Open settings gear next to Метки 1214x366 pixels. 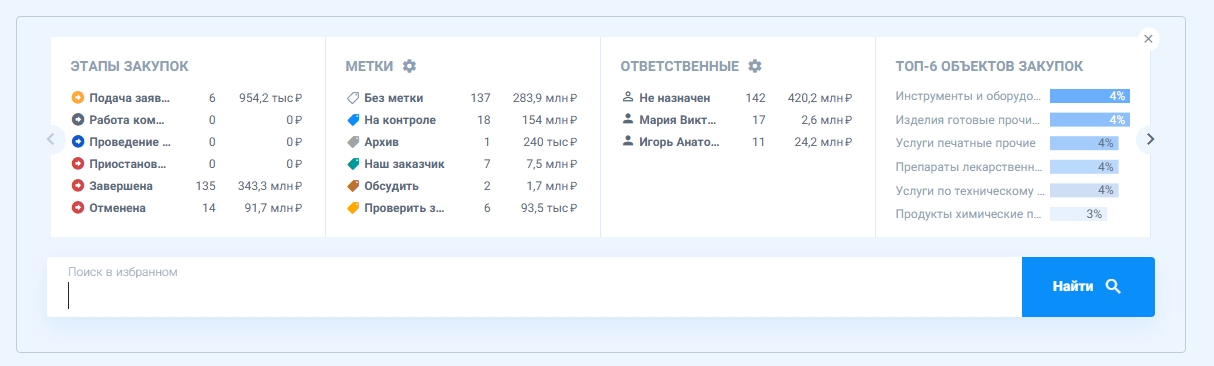tap(409, 66)
